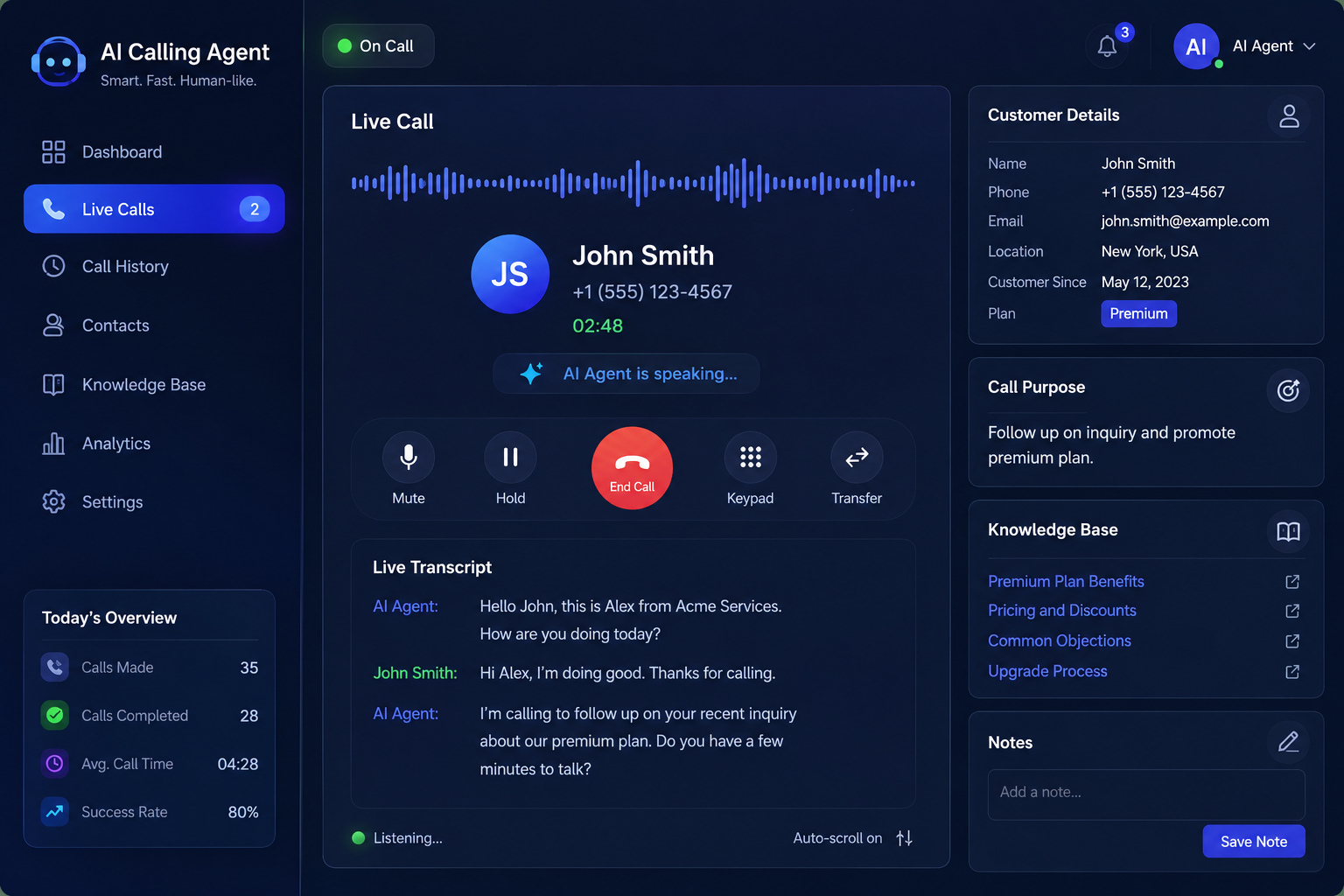
Task: Click the Call Purpose target icon
Action: [1289, 390]
